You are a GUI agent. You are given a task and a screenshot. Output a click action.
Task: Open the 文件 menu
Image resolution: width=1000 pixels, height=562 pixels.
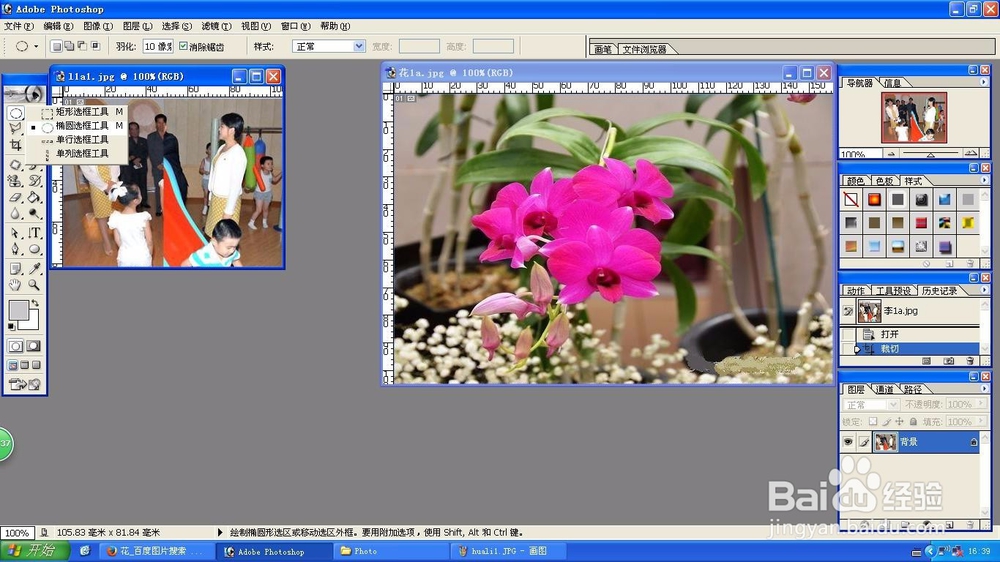click(18, 26)
